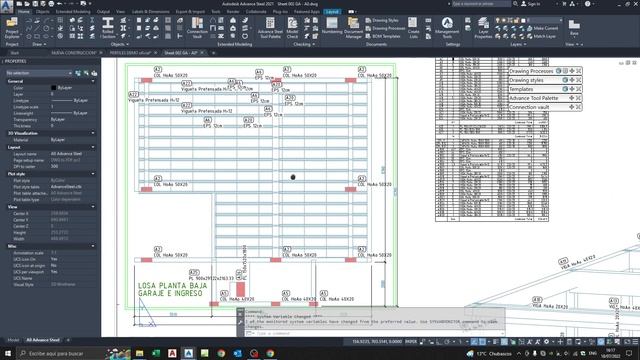Click Drawing Styles in Documents panel
The image size is (640, 360).
point(382,20)
